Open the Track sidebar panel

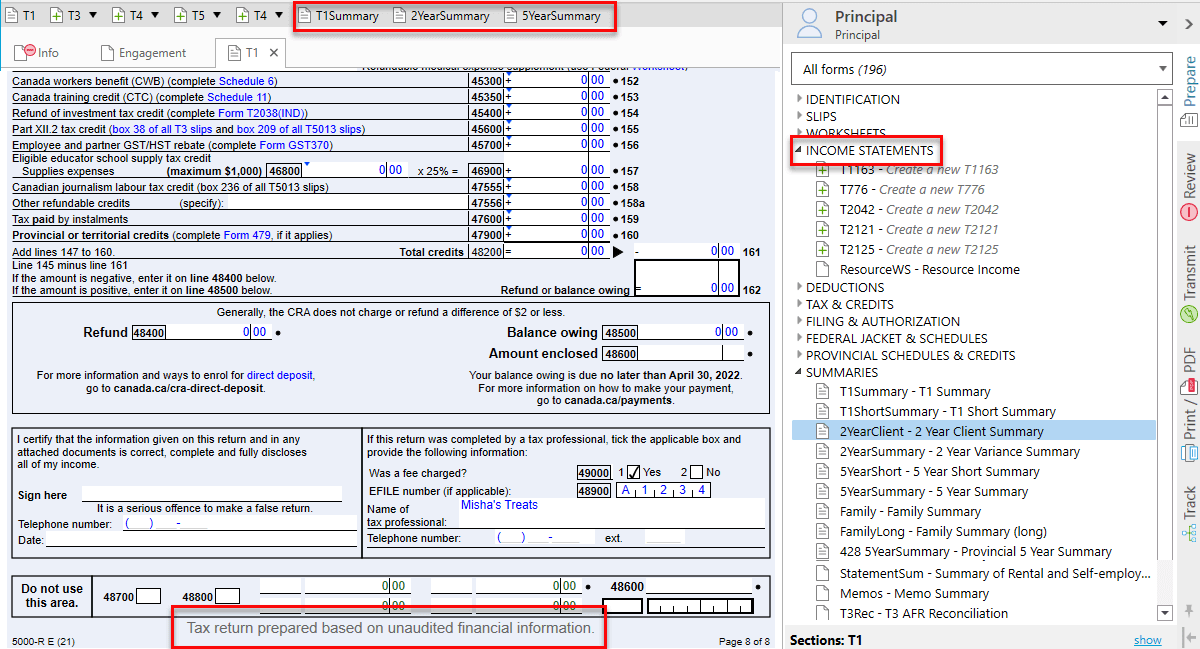tap(1189, 514)
